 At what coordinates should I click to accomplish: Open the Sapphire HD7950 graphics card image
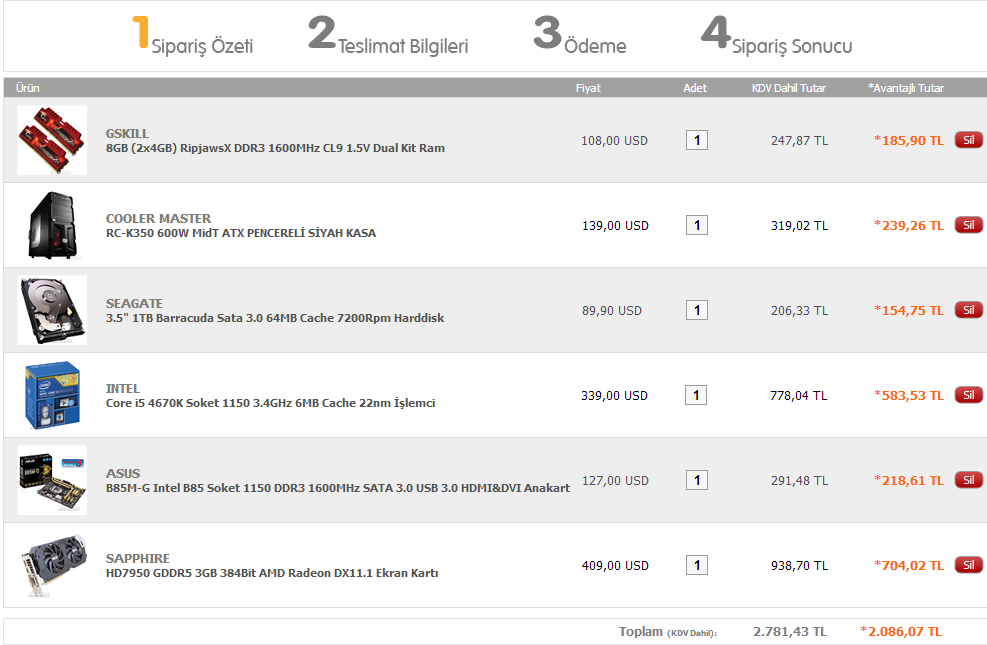tap(52, 565)
